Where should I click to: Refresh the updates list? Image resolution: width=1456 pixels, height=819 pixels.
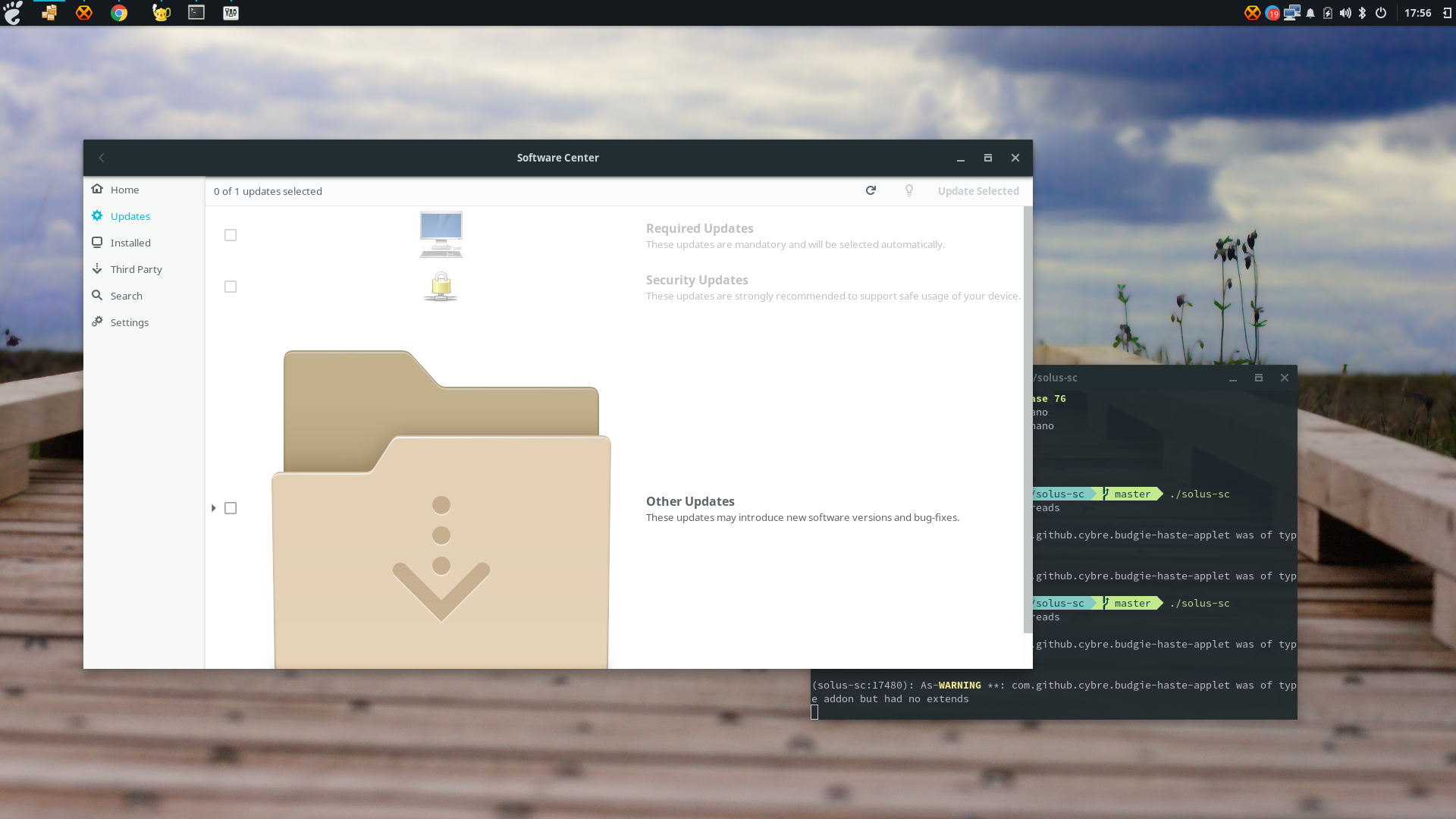(x=871, y=190)
